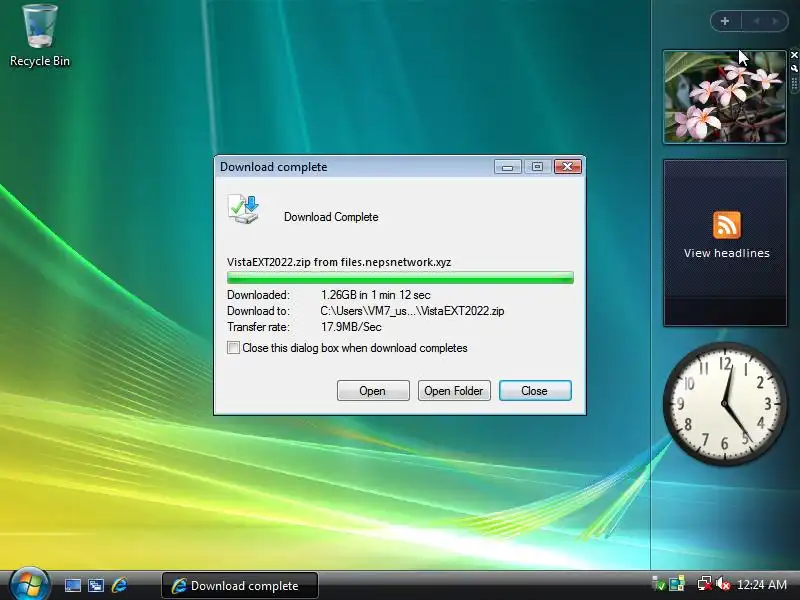Launch Internet Explorer from Quick Launch
The height and width of the screenshot is (600, 800).
click(x=119, y=585)
